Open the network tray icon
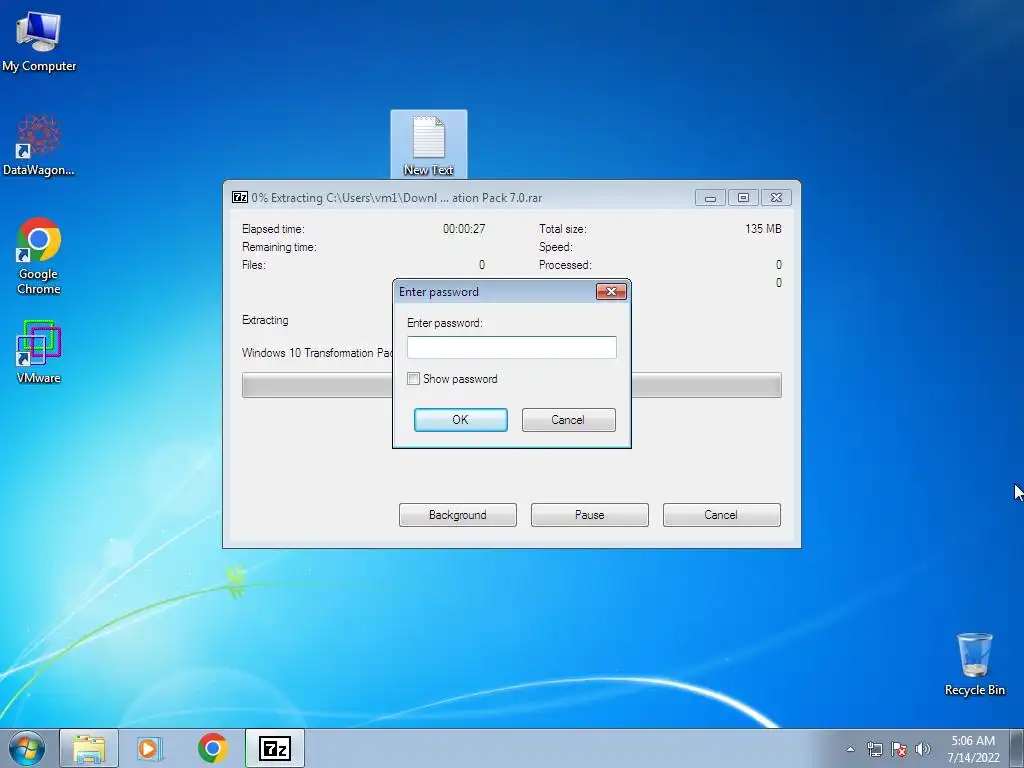The height and width of the screenshot is (768, 1024). (x=874, y=749)
